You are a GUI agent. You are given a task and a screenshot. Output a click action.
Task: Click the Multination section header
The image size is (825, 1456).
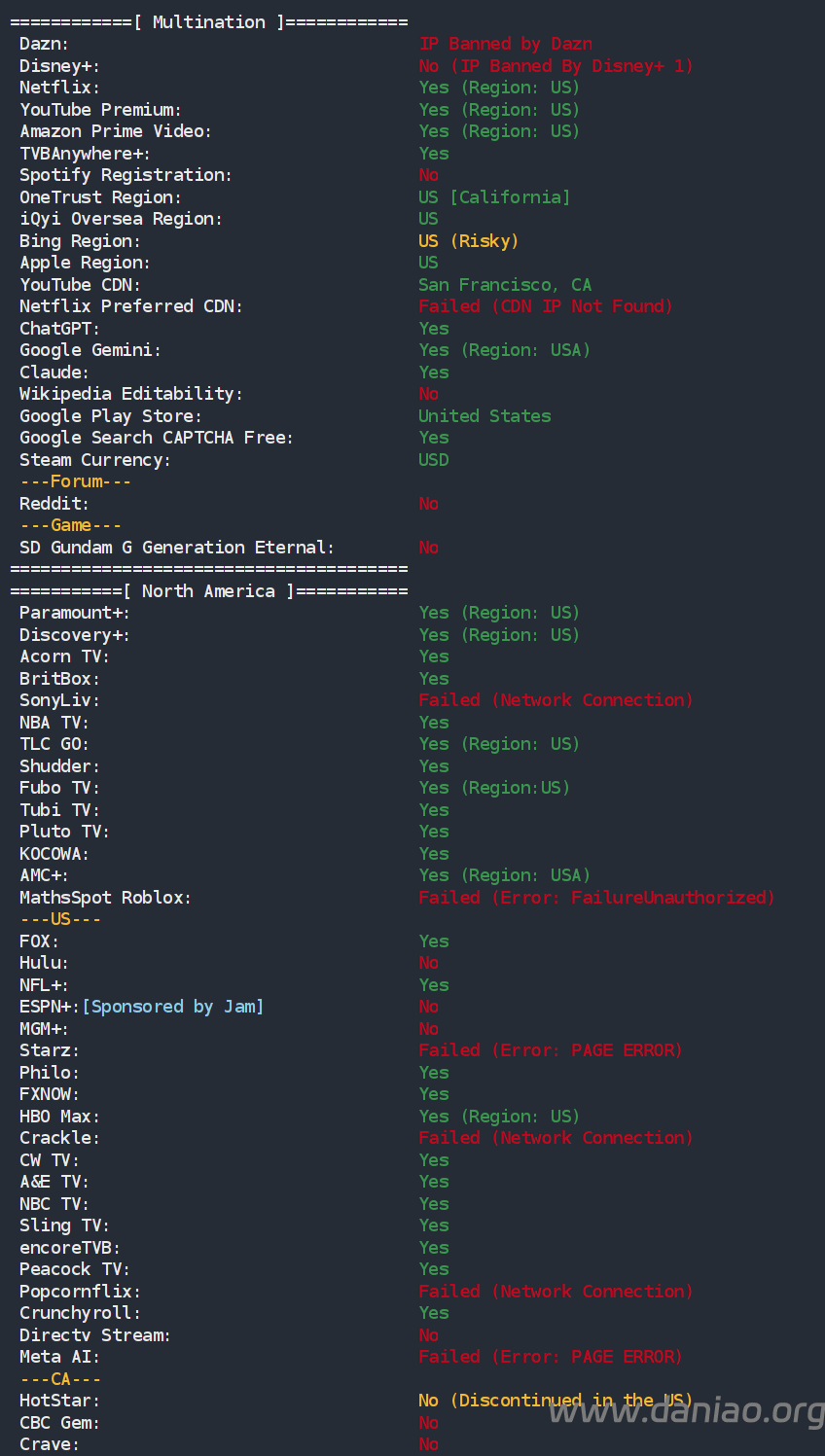click(x=208, y=22)
